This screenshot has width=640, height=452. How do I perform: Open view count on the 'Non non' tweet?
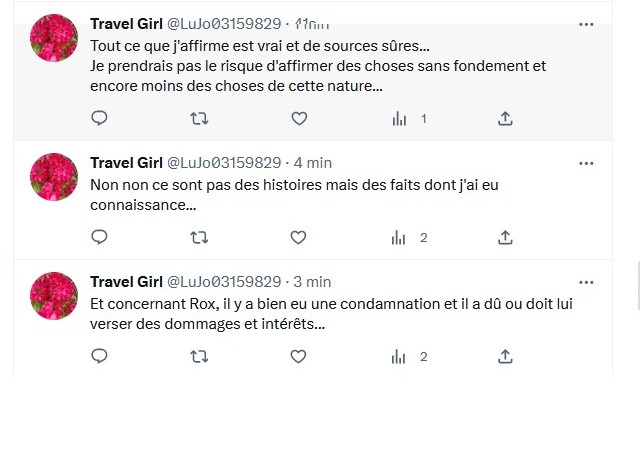pyautogui.click(x=399, y=237)
